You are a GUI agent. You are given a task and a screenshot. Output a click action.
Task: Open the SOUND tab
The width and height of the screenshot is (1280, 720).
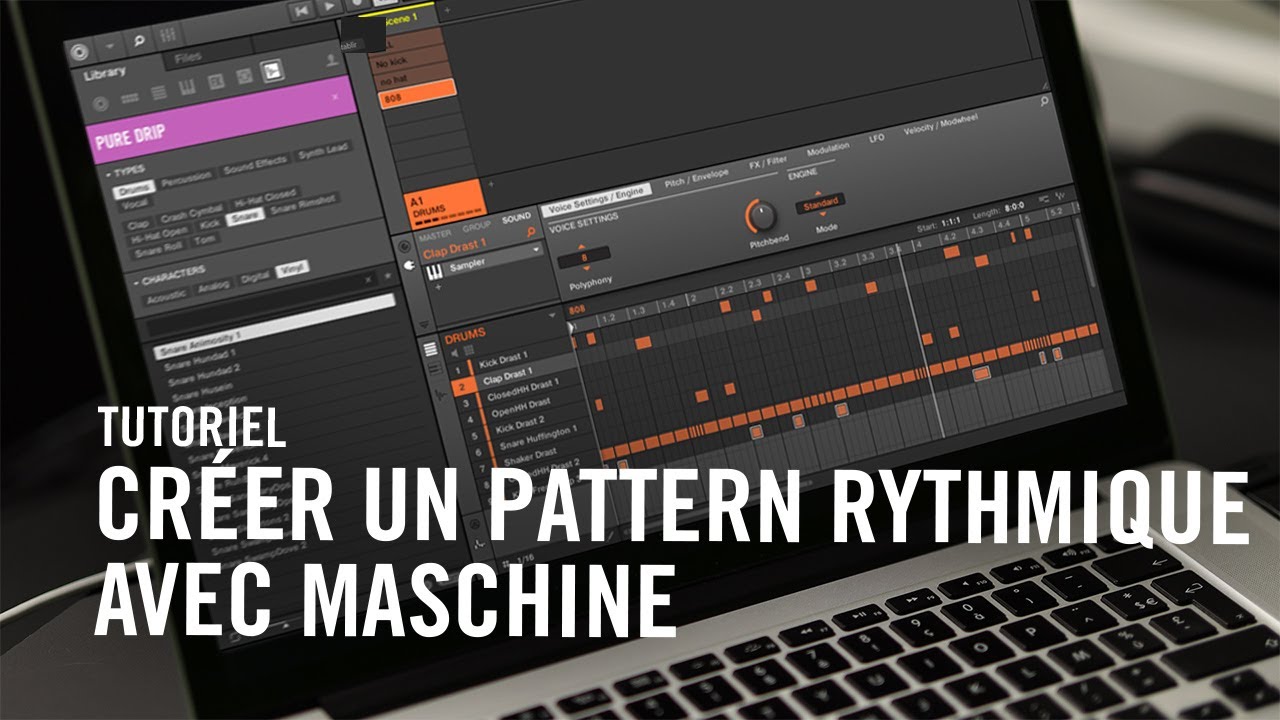[516, 217]
